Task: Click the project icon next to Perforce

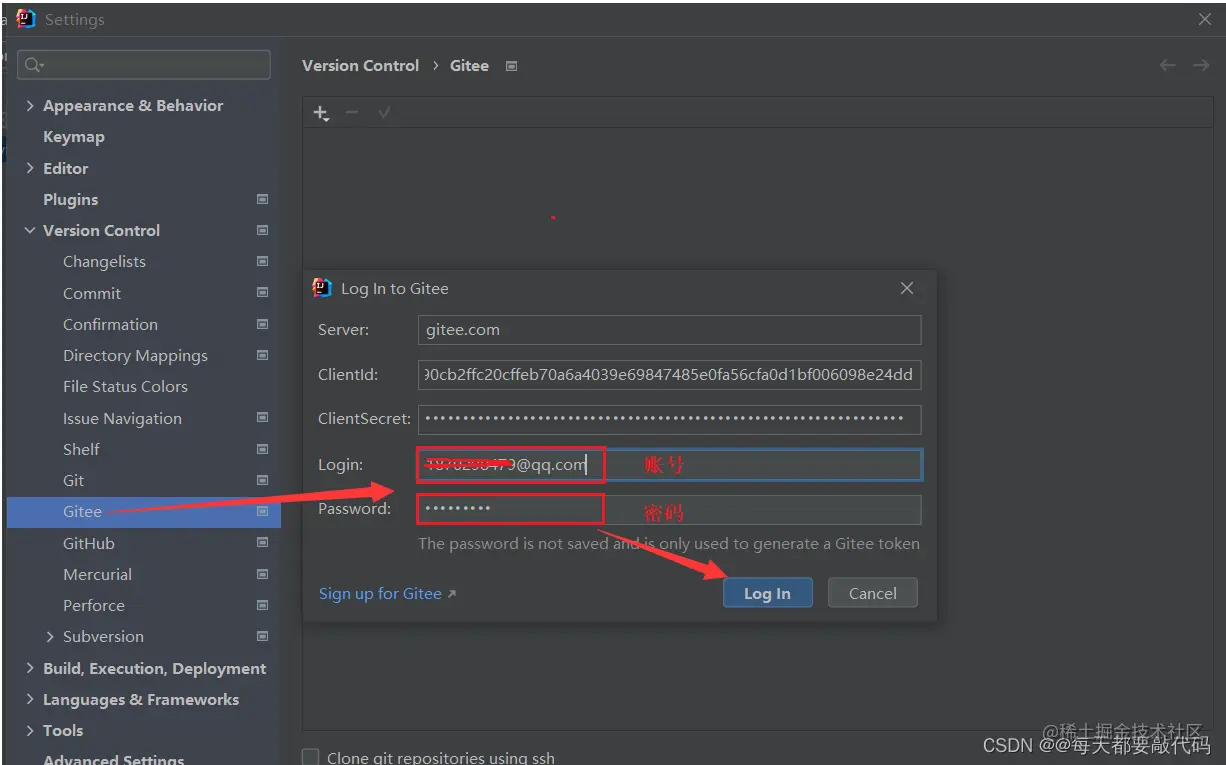Action: tap(262, 605)
